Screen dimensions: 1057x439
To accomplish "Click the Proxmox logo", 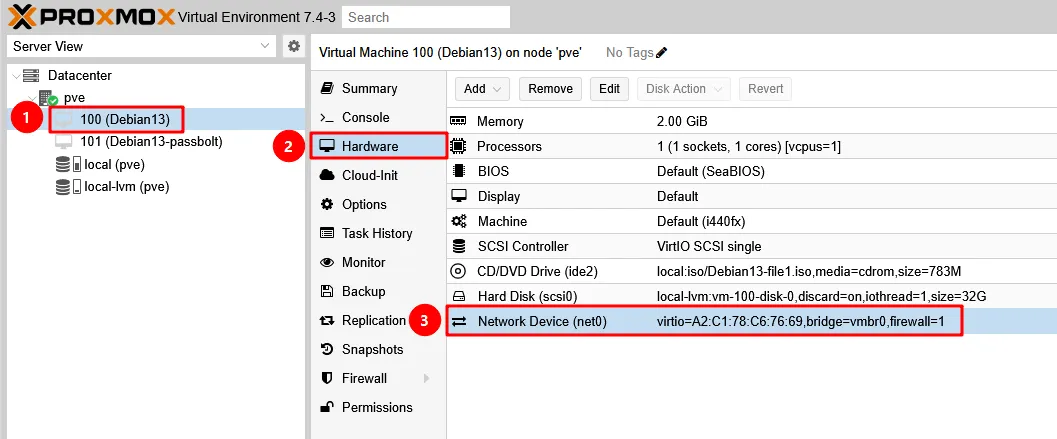I will tap(92, 17).
